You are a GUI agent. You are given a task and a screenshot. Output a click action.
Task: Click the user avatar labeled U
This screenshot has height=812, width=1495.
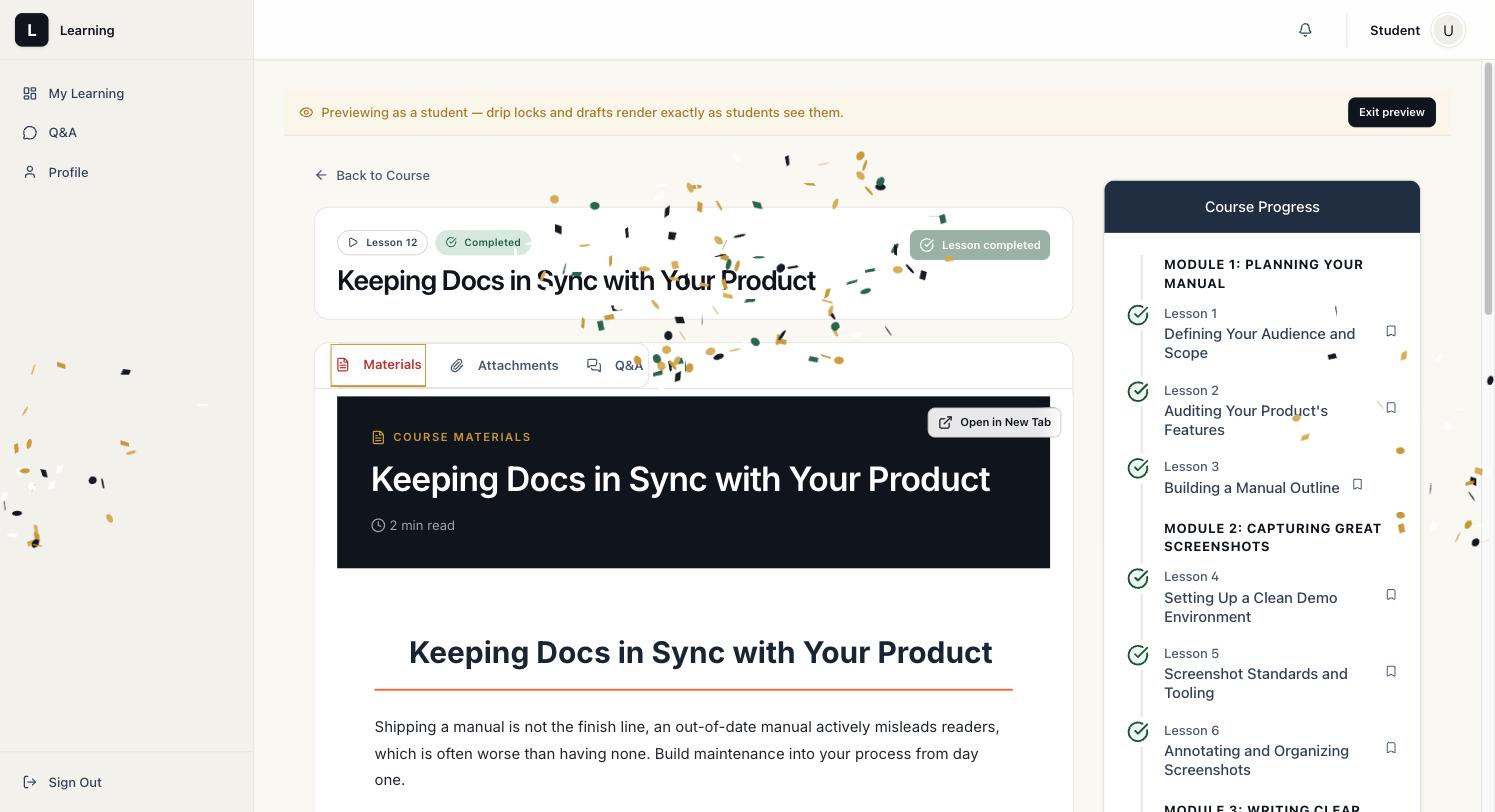click(x=1448, y=30)
